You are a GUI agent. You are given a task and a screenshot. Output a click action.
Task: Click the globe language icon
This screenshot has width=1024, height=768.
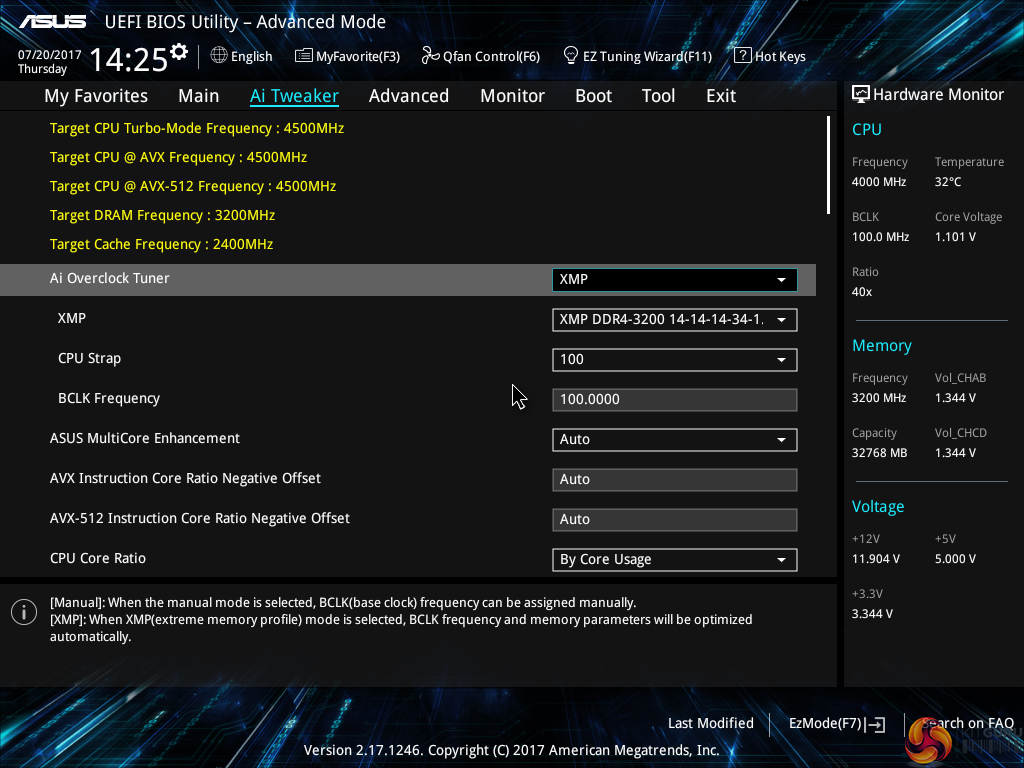tap(219, 56)
